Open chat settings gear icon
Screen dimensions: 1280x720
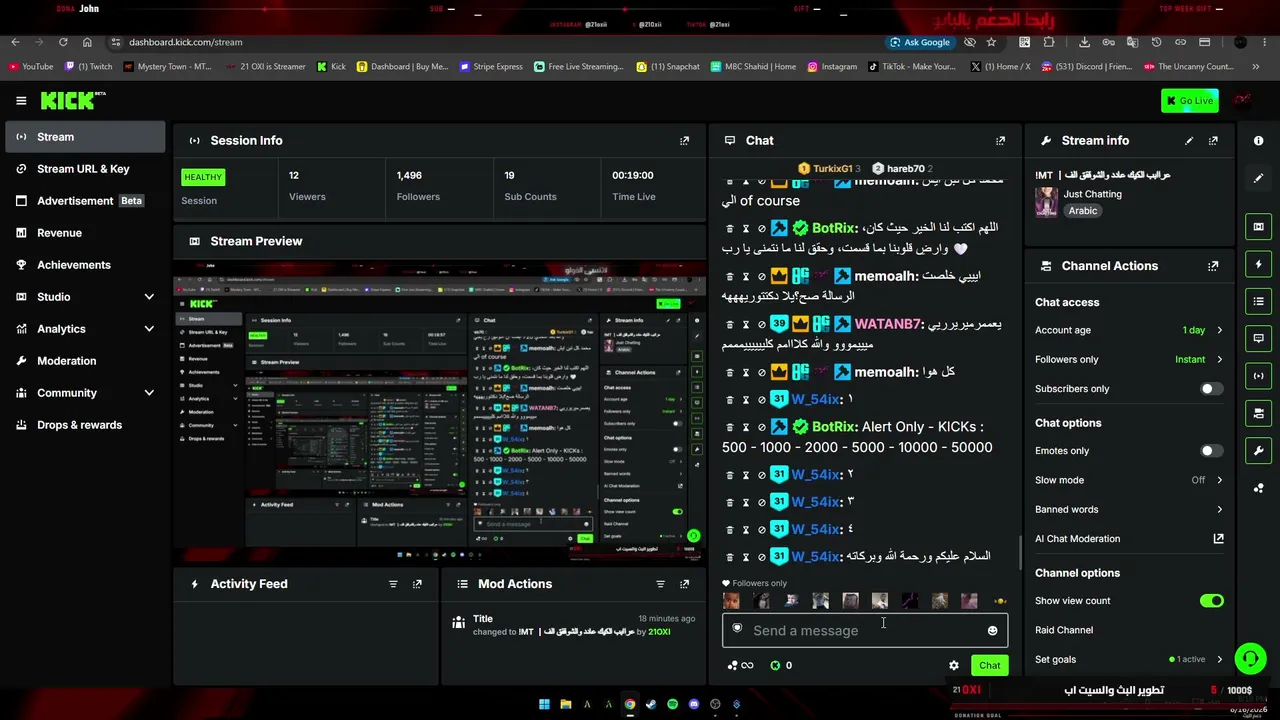point(953,665)
